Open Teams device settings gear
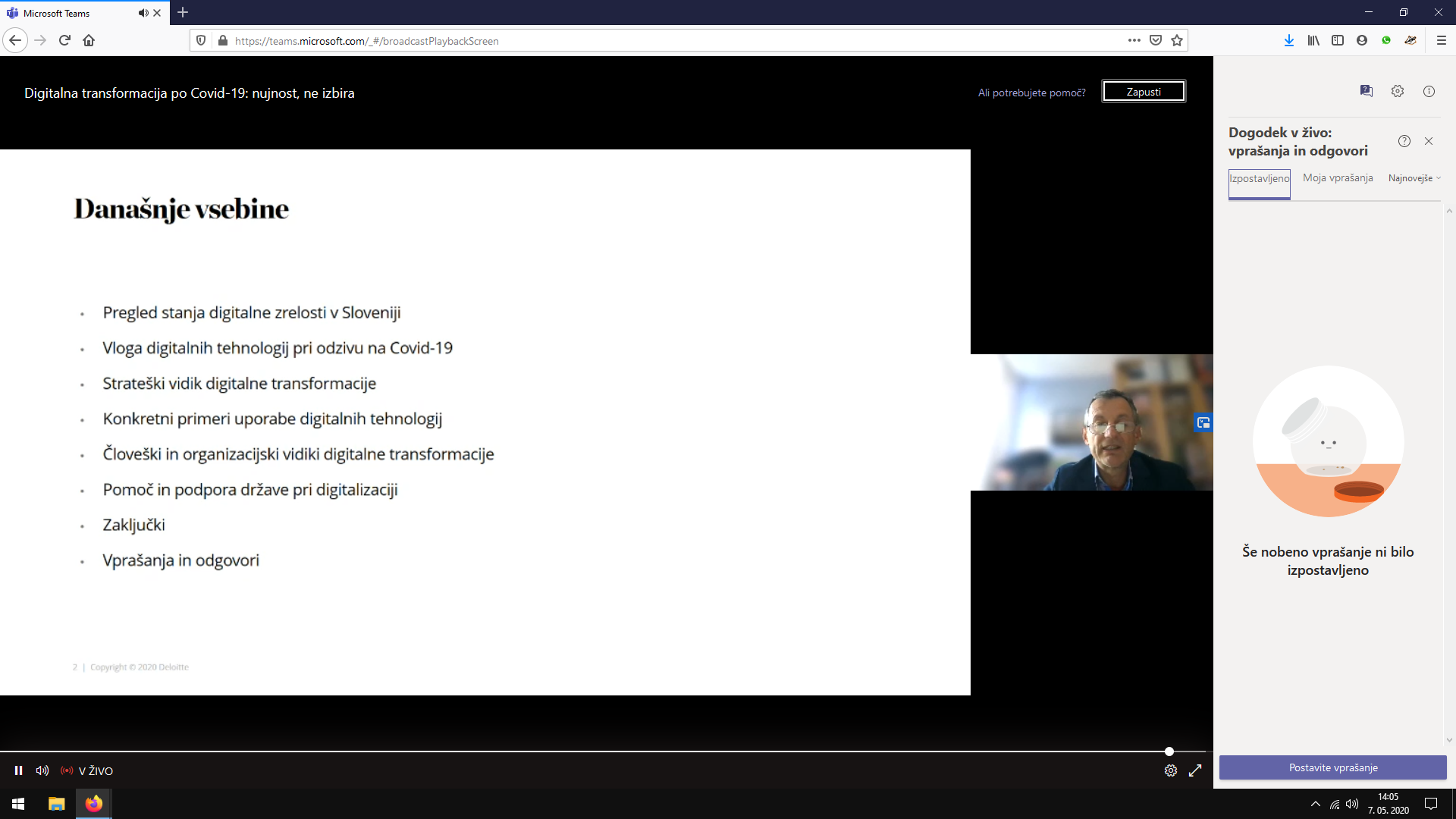Image resolution: width=1456 pixels, height=819 pixels. (x=1398, y=91)
